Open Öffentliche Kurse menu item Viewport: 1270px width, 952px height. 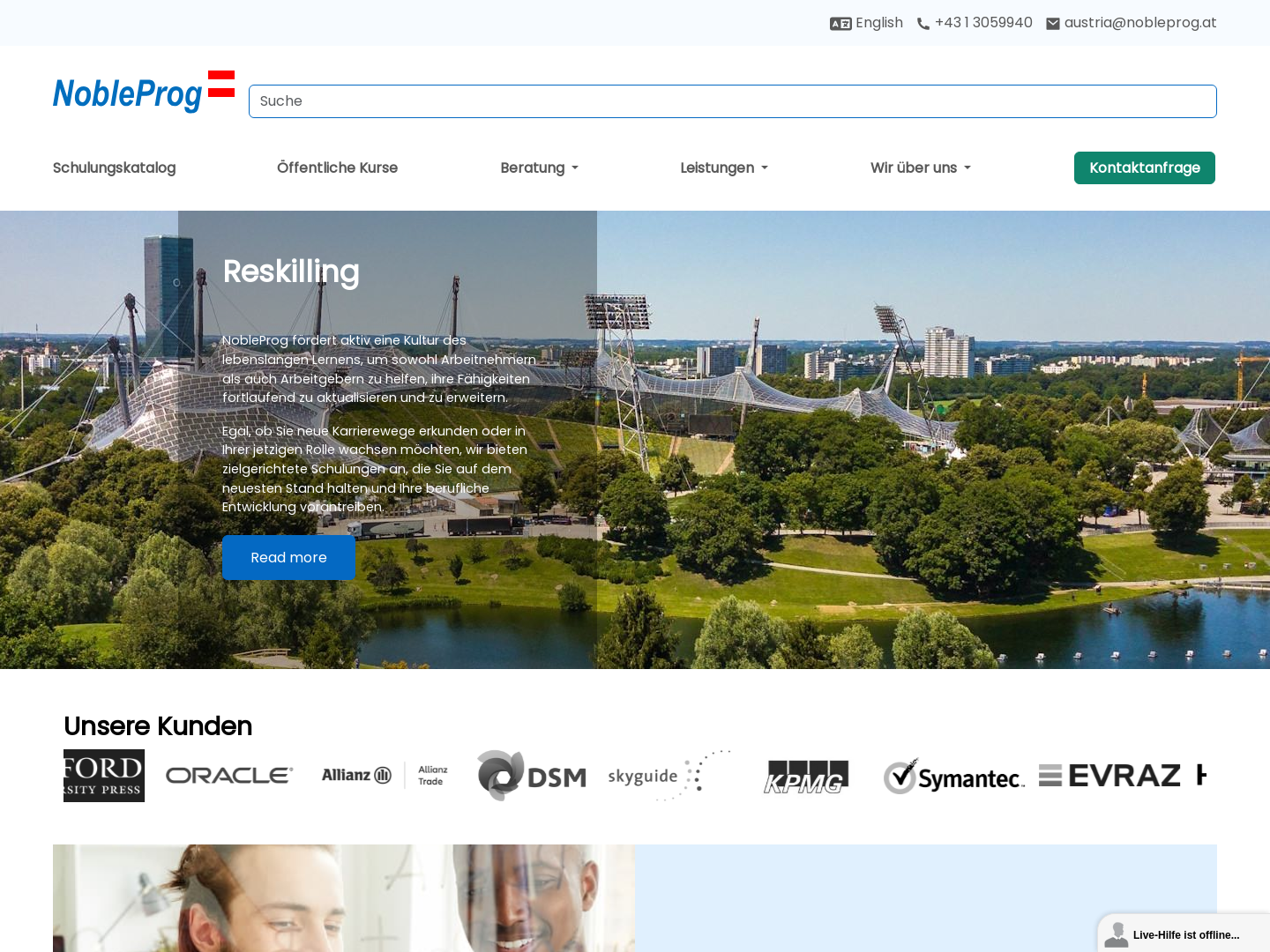tap(337, 167)
